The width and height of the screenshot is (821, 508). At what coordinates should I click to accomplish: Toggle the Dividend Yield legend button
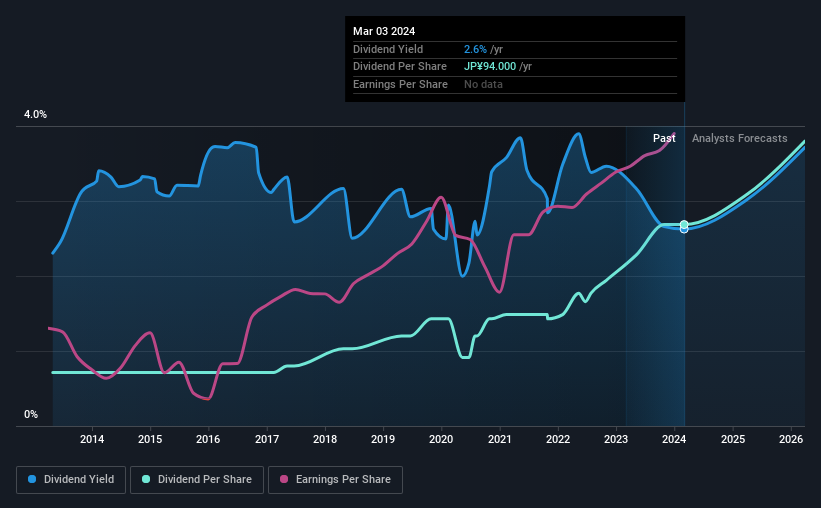click(71, 480)
